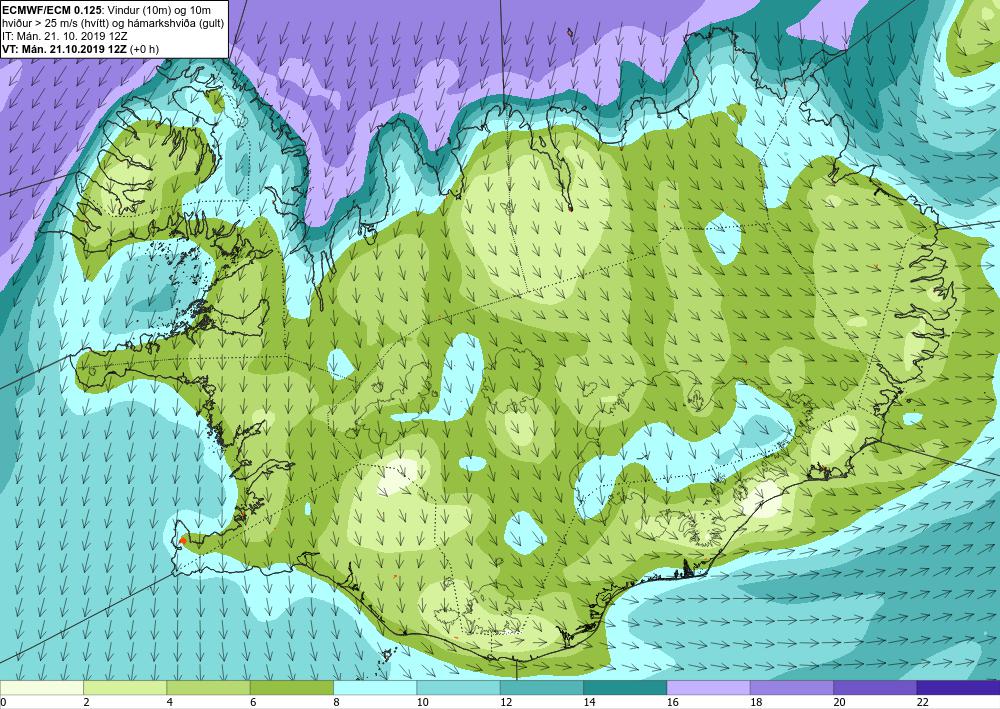The image size is (1000, 709).
Task: Pick the dark indigo above-22 m/s legend swatch
Action: coord(959,688)
